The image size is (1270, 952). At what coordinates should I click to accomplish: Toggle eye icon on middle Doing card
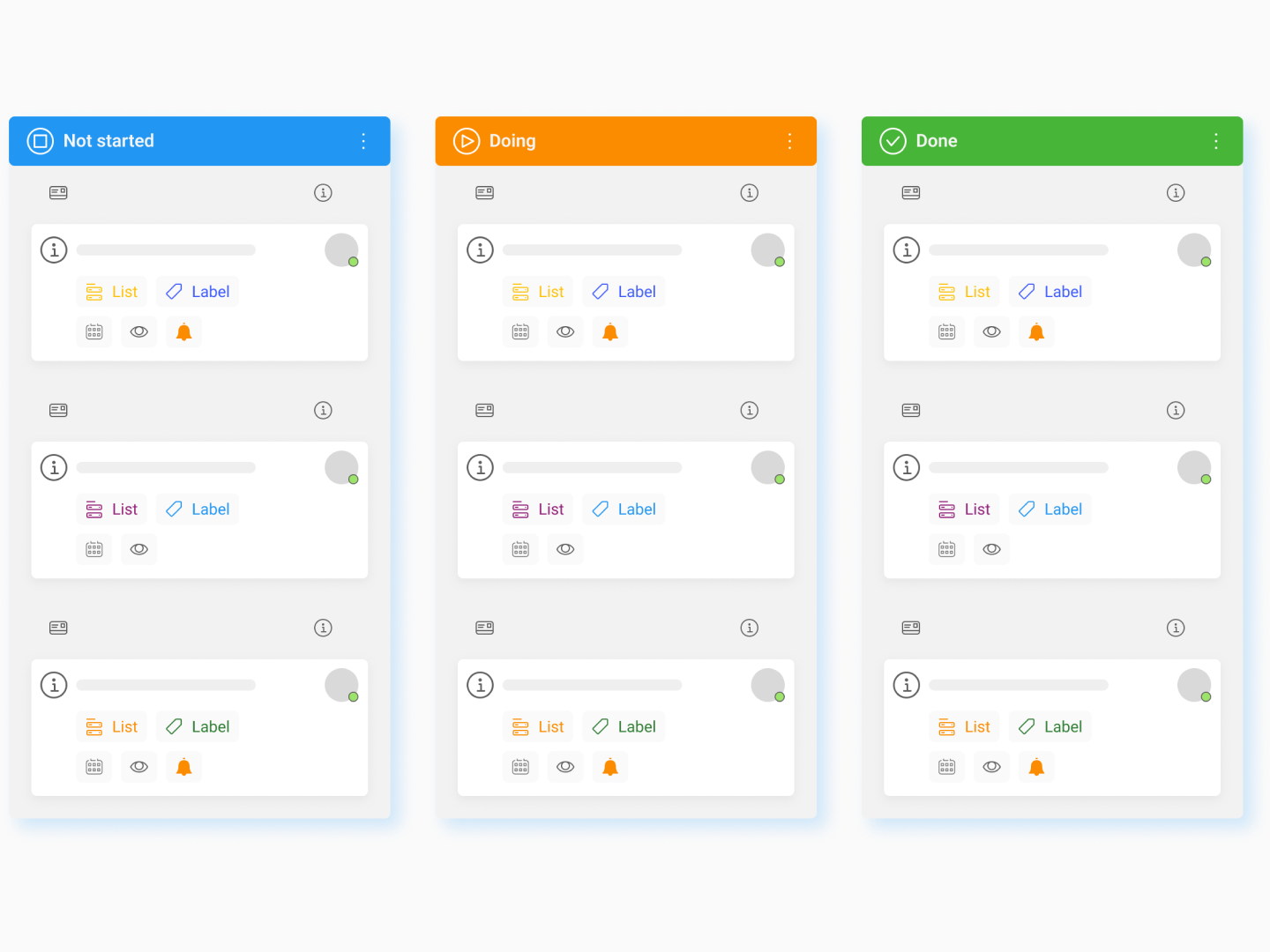565,549
